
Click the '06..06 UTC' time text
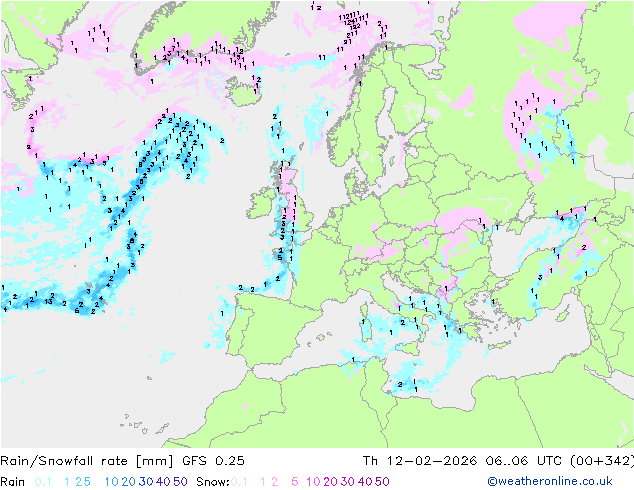pyautogui.click(x=524, y=461)
